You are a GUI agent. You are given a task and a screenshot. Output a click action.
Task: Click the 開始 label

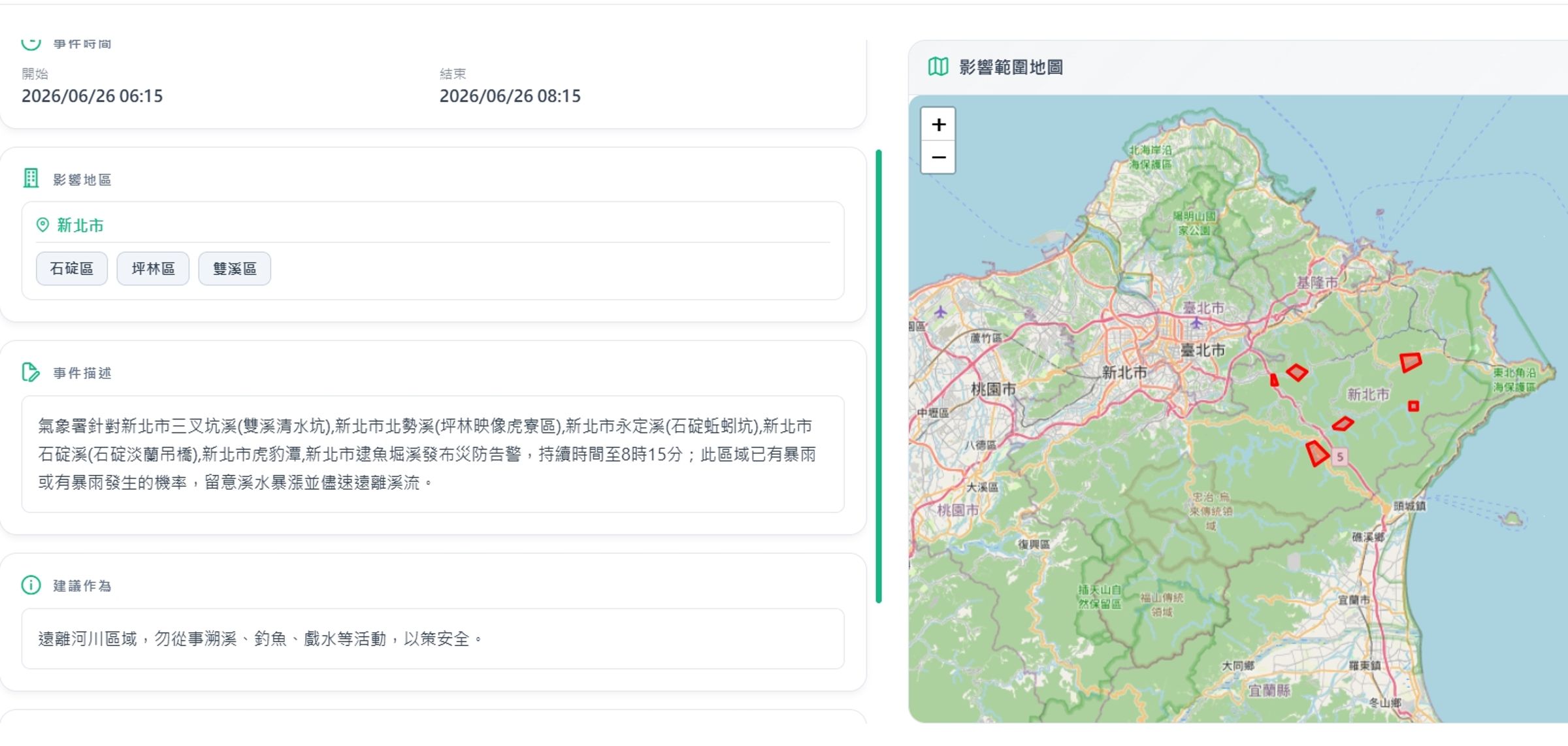[35, 74]
